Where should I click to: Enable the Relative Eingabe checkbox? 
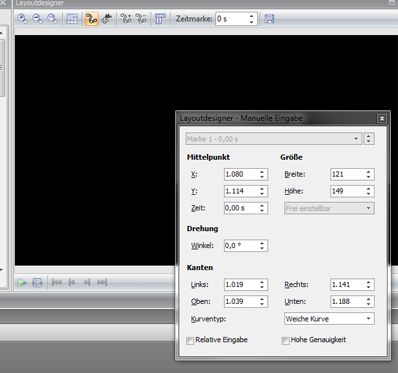[x=190, y=340]
